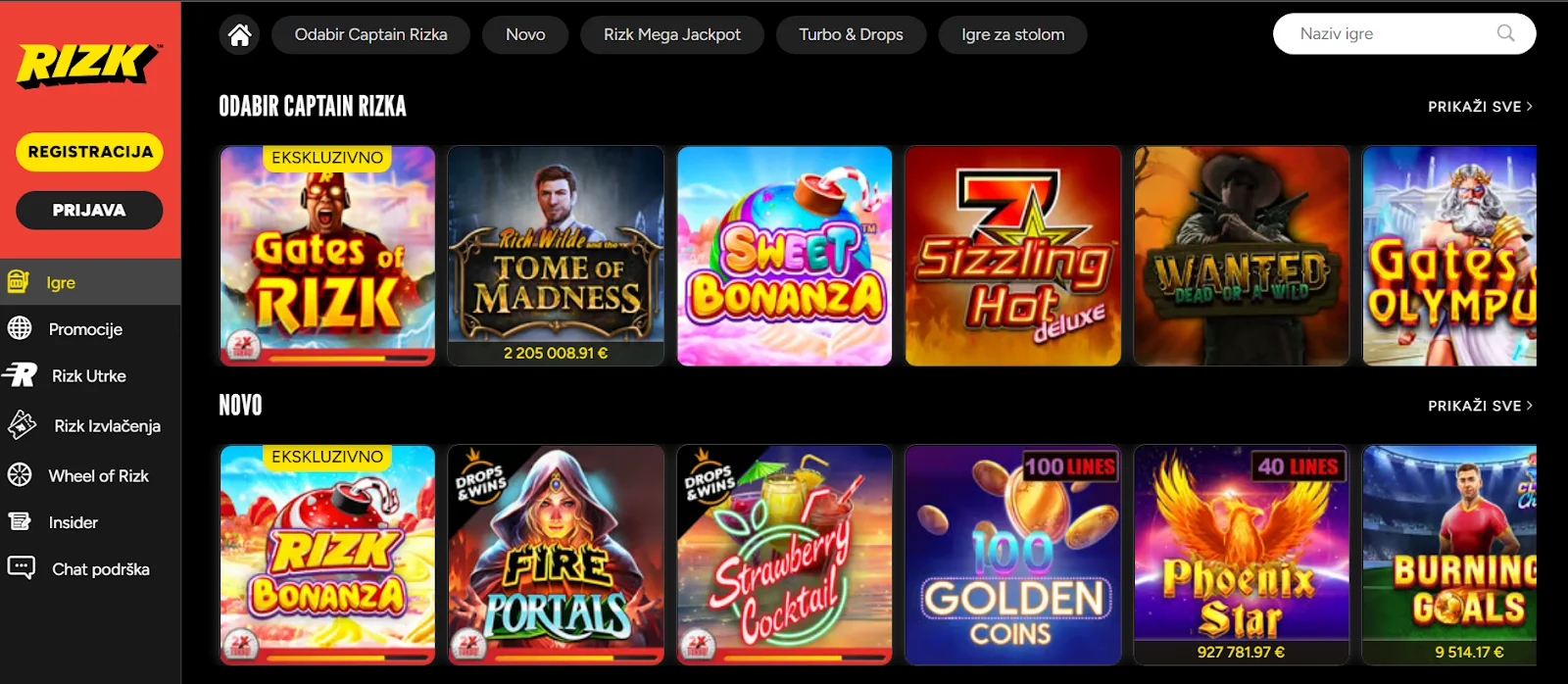The width and height of the screenshot is (1568, 684).
Task: Start Chat podrška from its bubble icon
Action: [x=21, y=568]
